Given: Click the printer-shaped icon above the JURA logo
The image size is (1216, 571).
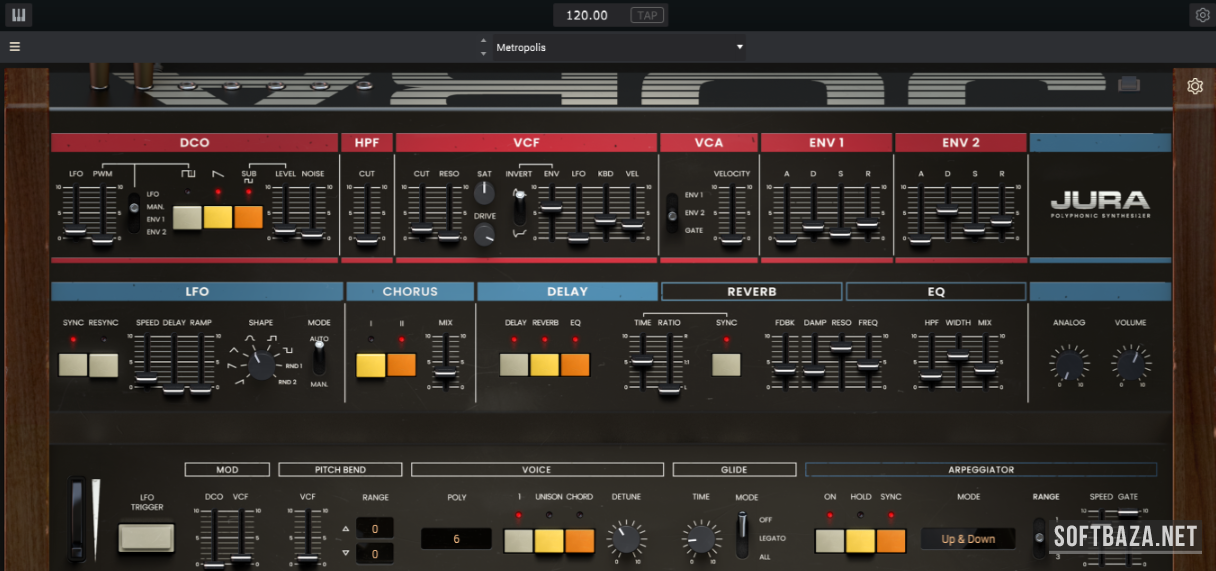Looking at the screenshot, I should (x=1129, y=85).
